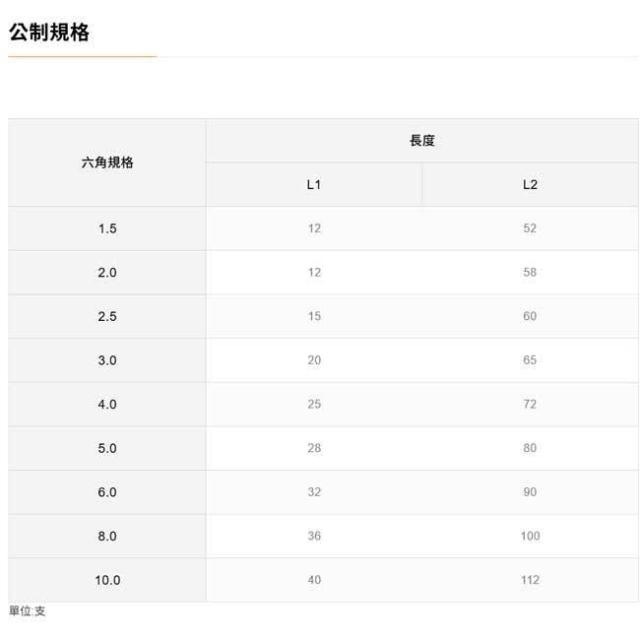This screenshot has height=640, width=640.
Task: Click the 1.5 hex size row label
Action: [107, 229]
